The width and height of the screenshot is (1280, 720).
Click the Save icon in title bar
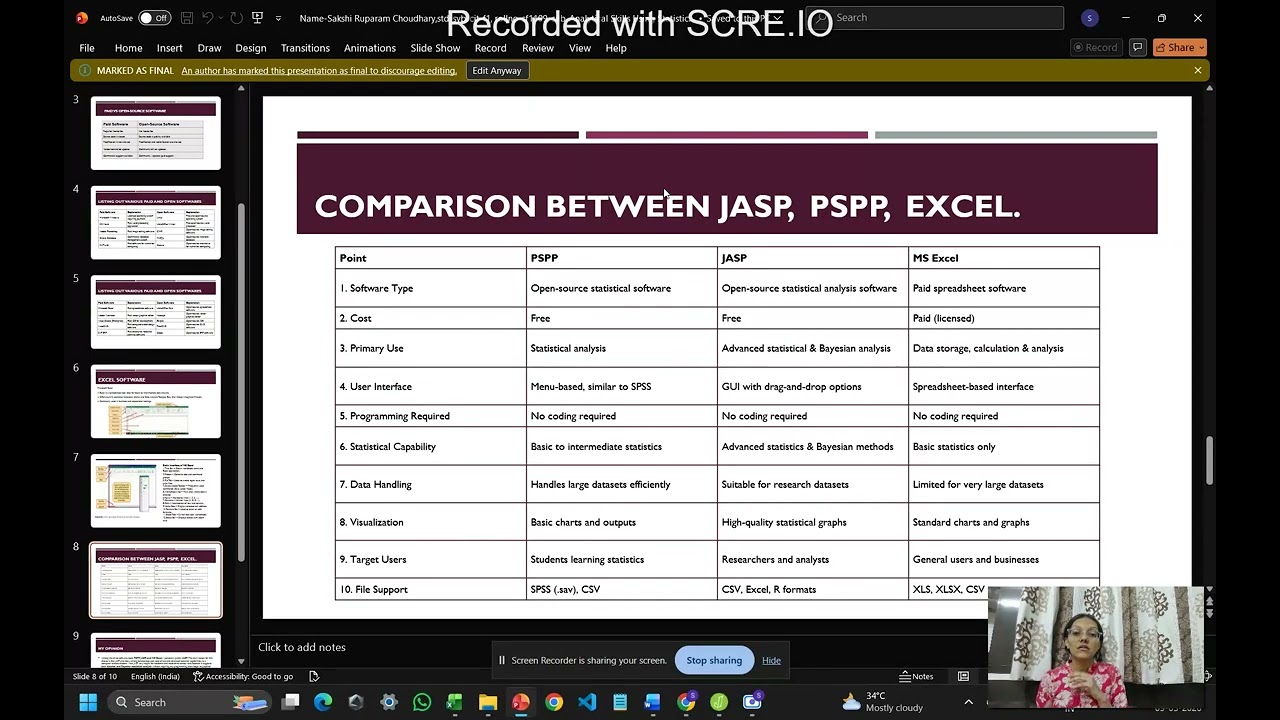[187, 18]
